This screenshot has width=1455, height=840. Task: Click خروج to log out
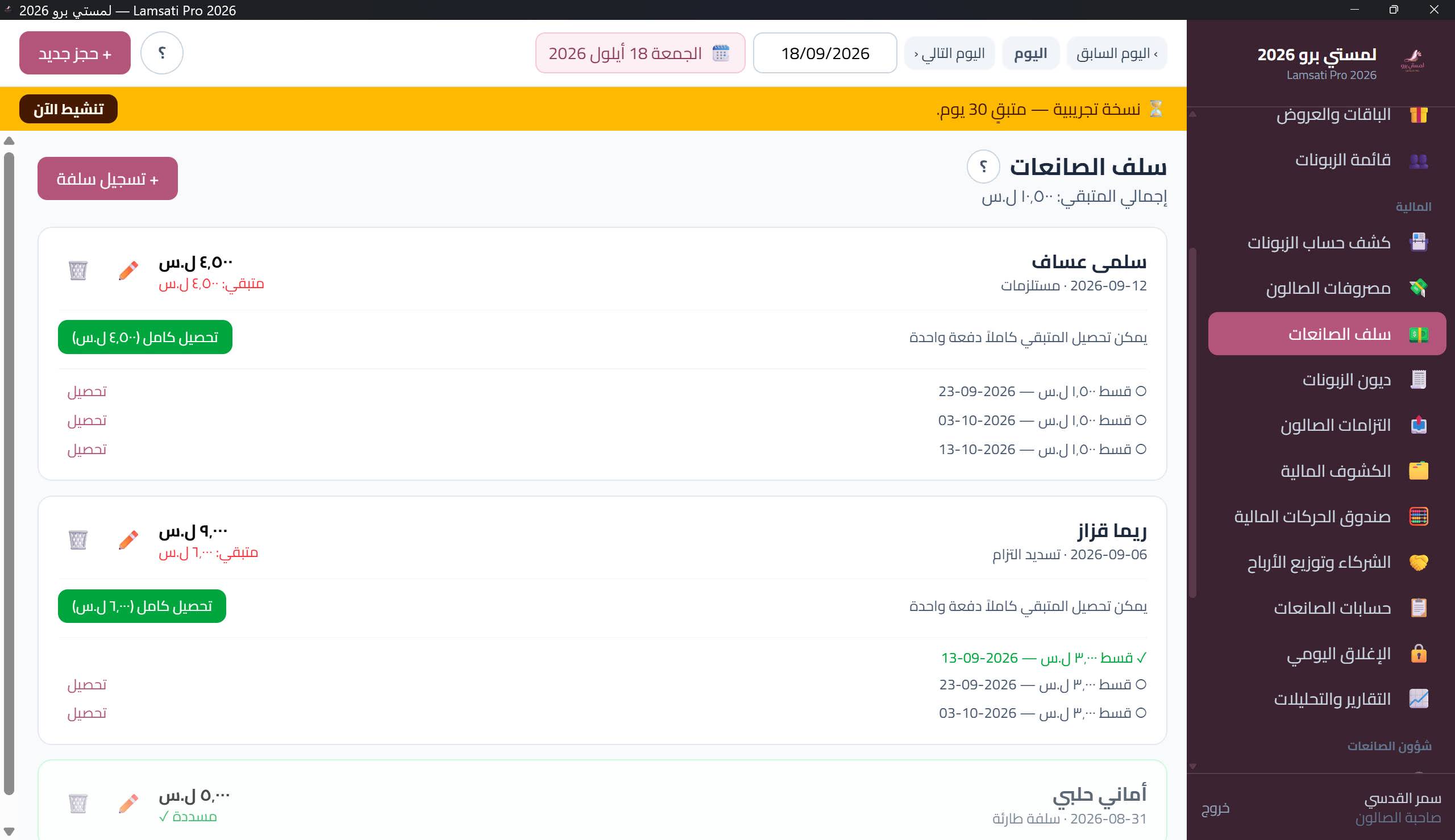pyautogui.click(x=1216, y=808)
